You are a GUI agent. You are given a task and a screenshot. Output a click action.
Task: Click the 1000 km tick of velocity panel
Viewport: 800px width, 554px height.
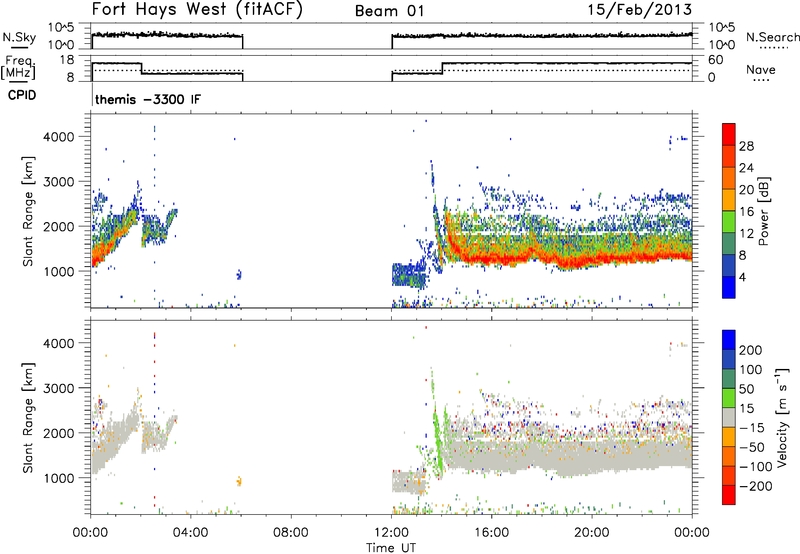tap(59, 478)
